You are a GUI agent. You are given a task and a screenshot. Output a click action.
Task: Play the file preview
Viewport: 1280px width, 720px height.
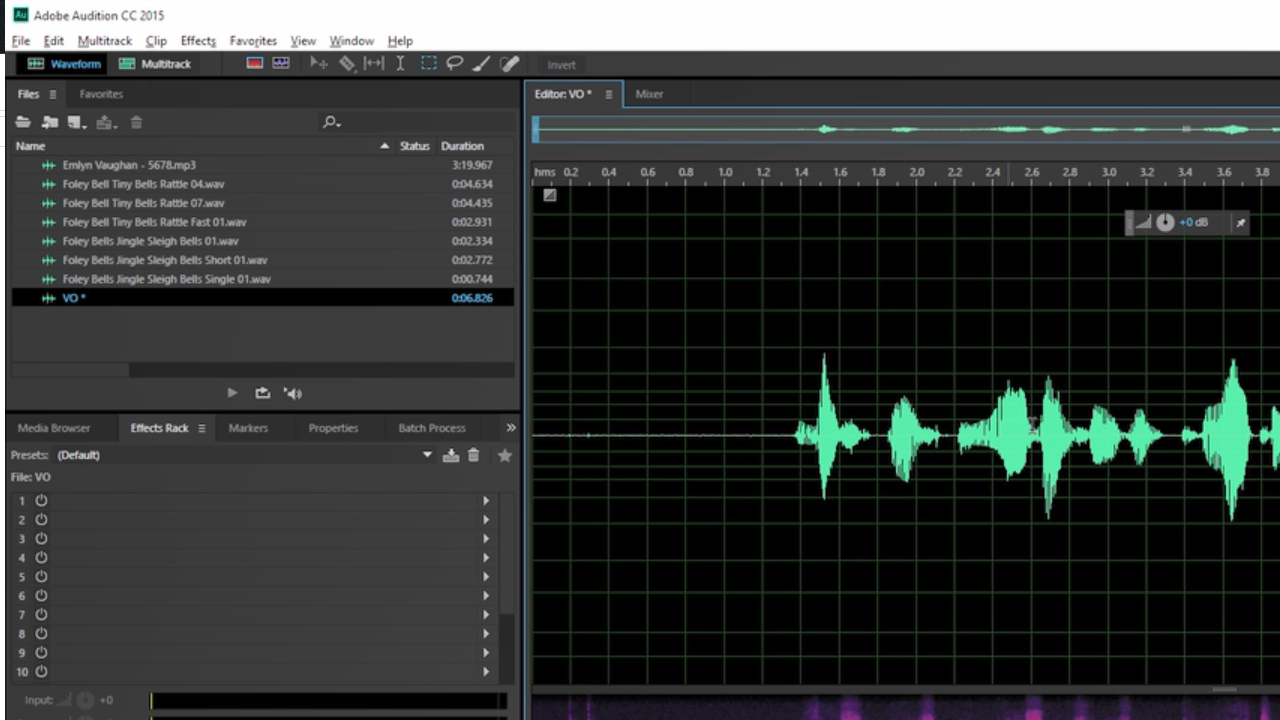[x=231, y=393]
